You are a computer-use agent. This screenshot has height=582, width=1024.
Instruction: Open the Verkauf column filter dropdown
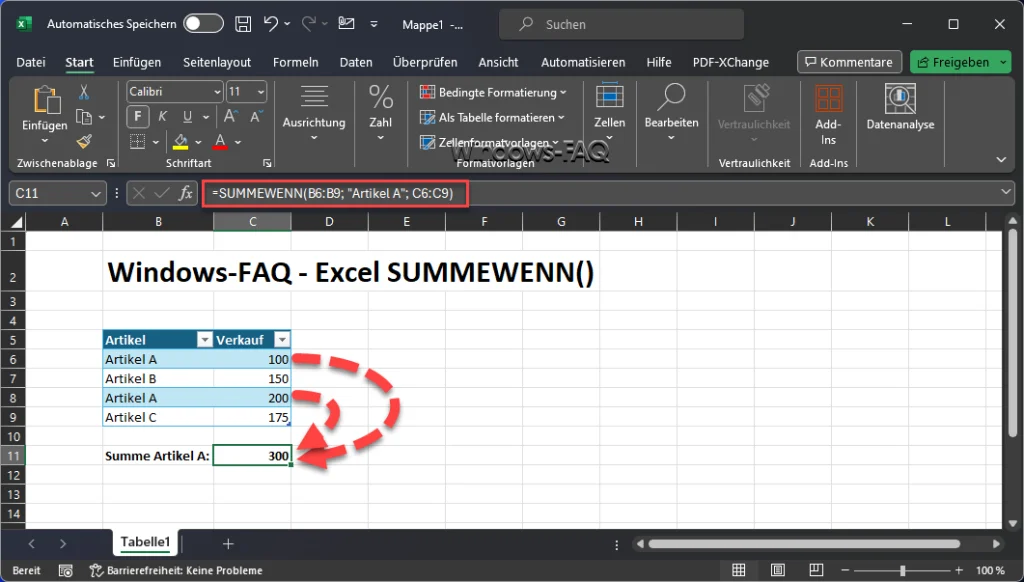pos(282,340)
